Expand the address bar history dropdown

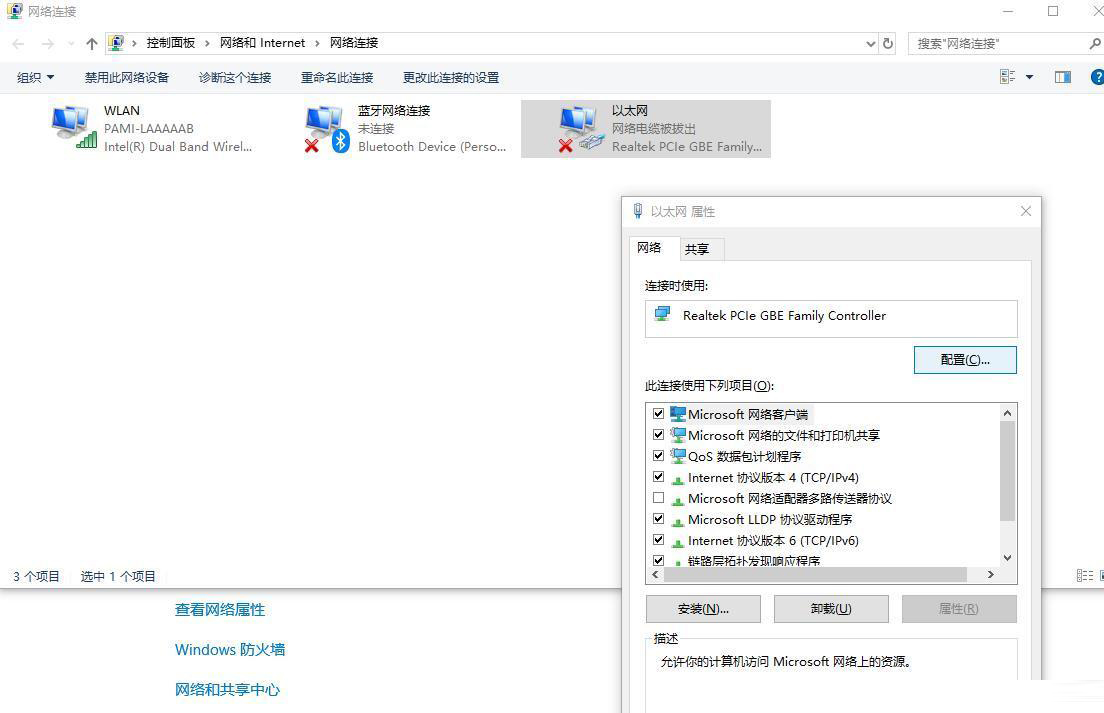click(869, 43)
